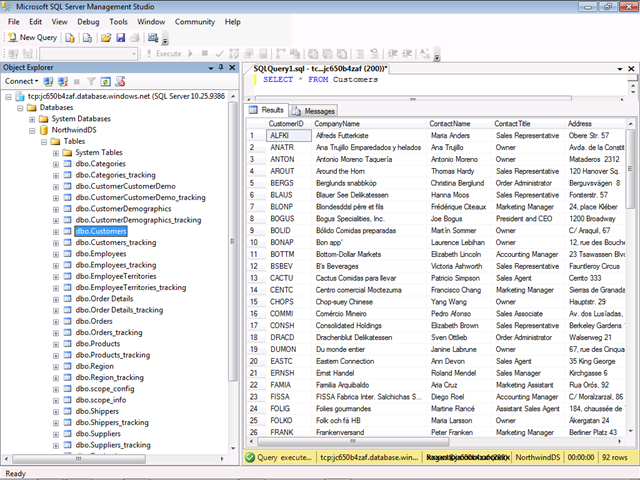This screenshot has width=640, height=480.
Task: Click the Refresh icon in Object Explorer
Action: pos(104,81)
